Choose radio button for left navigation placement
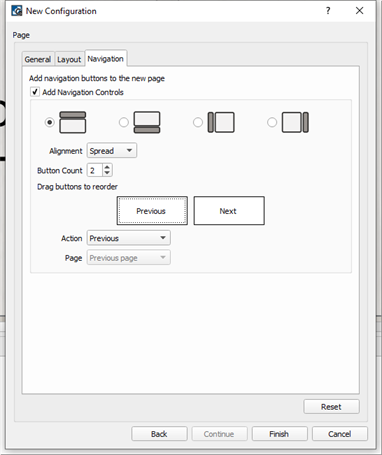Image resolution: width=382 pixels, height=455 pixels. [198, 122]
